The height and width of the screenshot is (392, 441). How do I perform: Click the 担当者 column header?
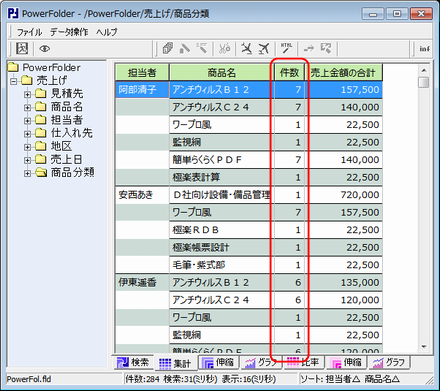142,72
